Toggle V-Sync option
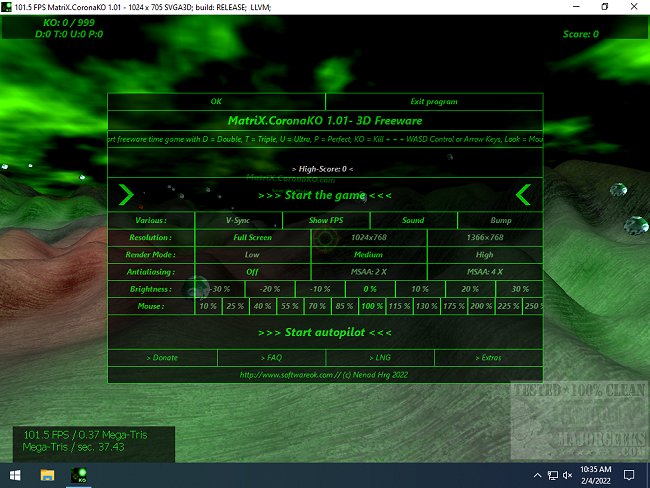 (x=238, y=220)
